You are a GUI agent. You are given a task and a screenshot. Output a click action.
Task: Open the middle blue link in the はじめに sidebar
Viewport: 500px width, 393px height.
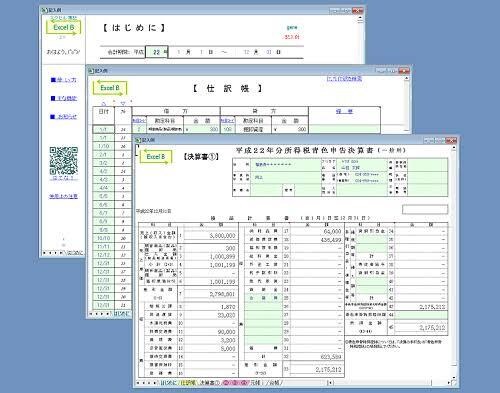(64, 98)
